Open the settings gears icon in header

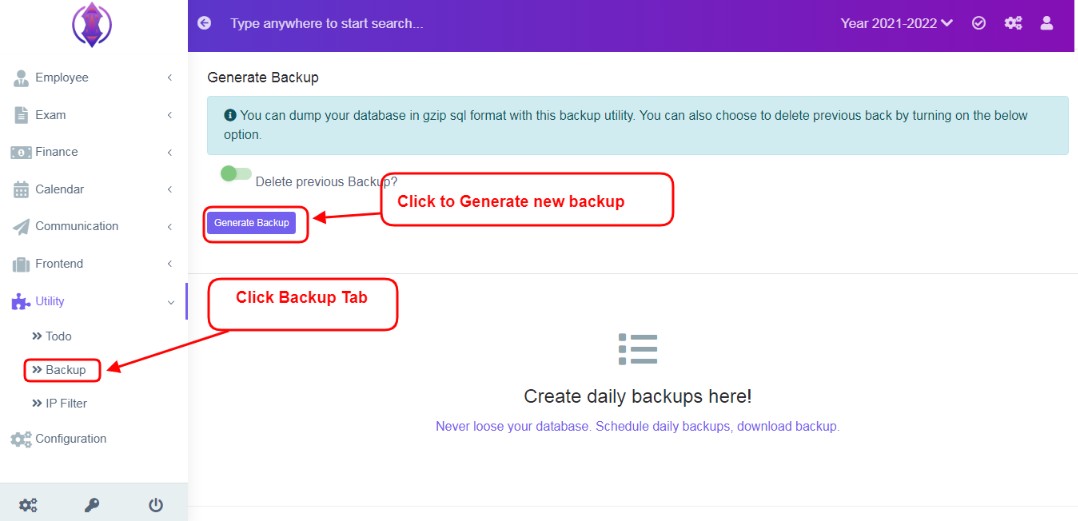pyautogui.click(x=1013, y=23)
